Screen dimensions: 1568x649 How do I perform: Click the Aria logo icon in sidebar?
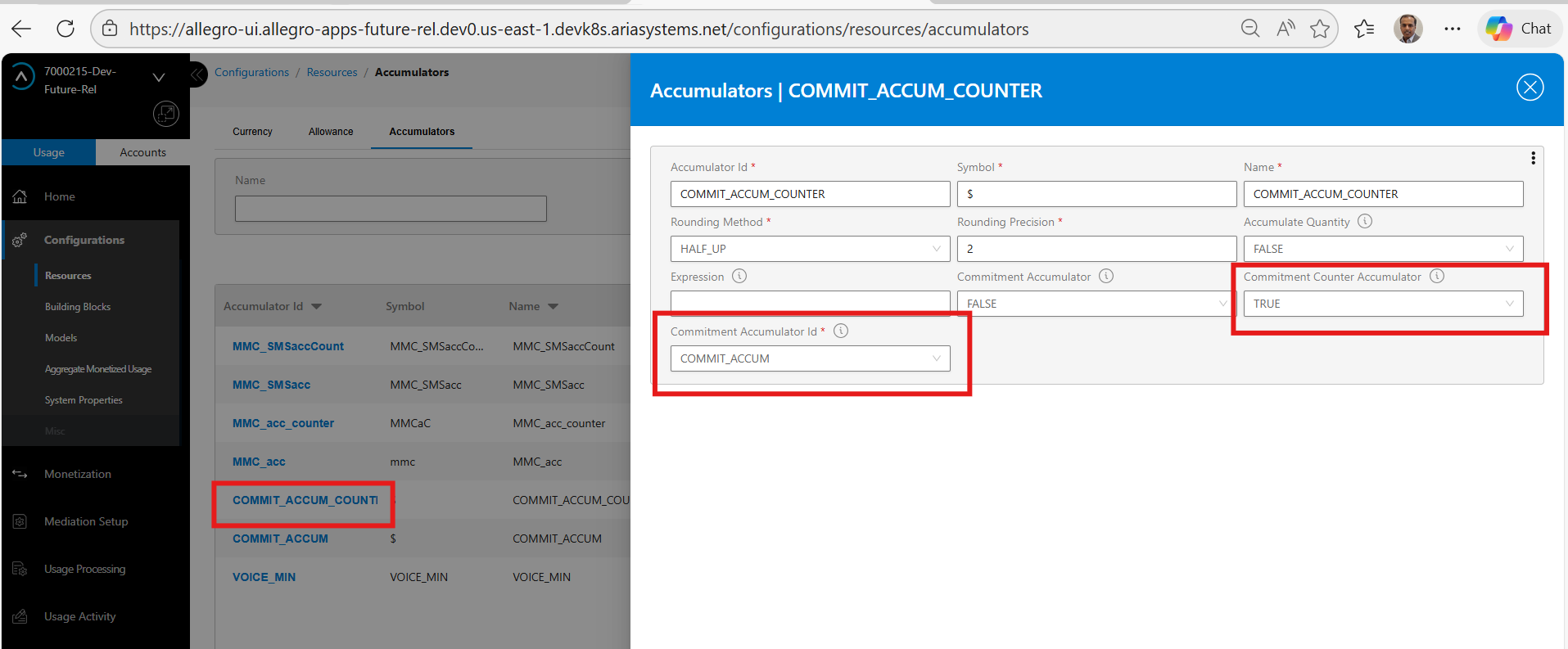pyautogui.click(x=22, y=77)
